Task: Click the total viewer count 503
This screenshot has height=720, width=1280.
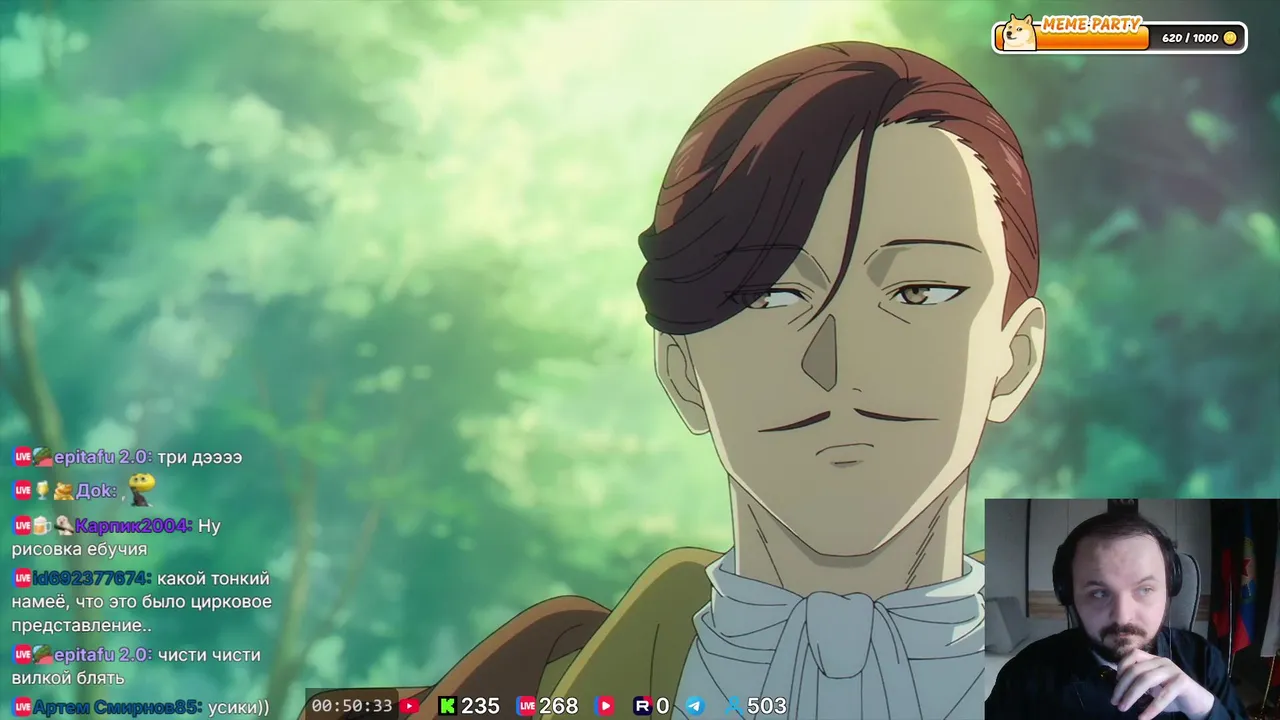Action: point(766,706)
